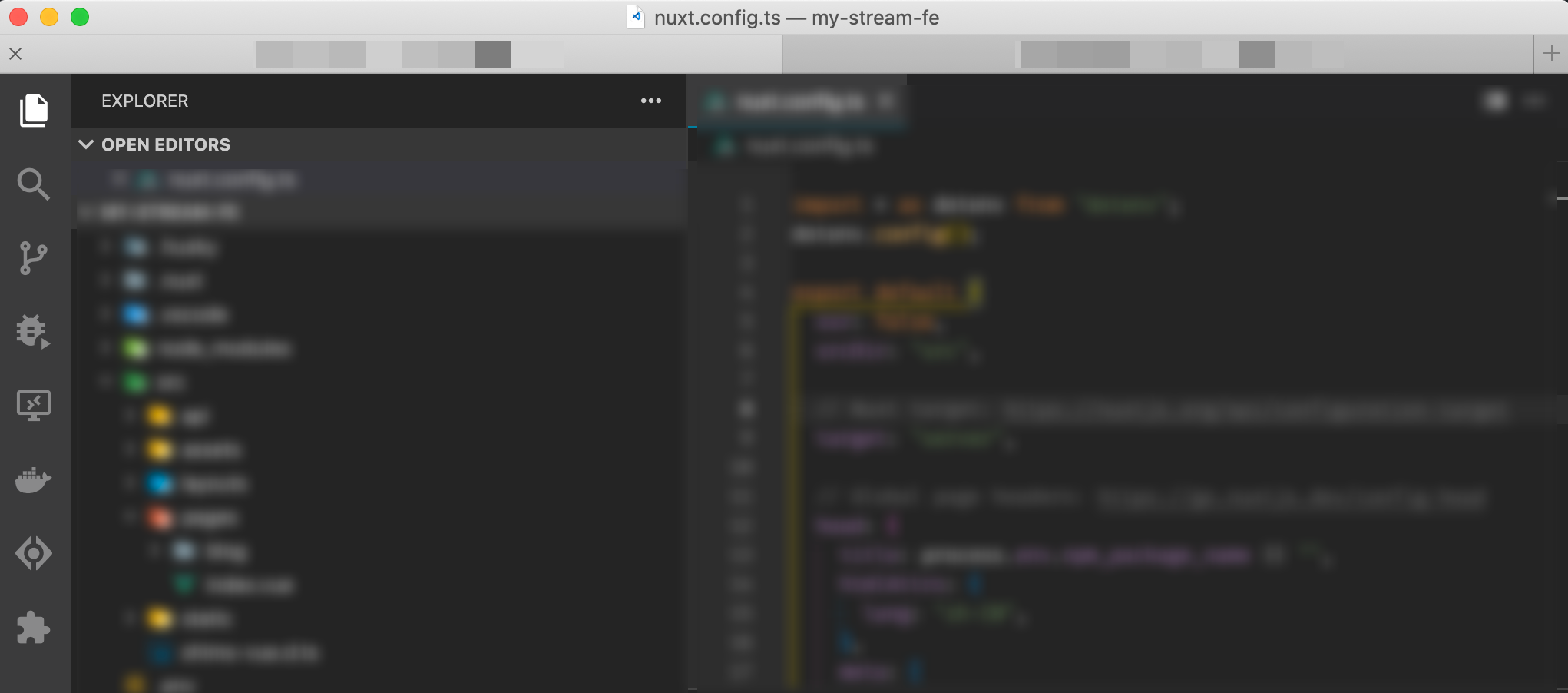Select the Explorer icon in the activity bar
The width and height of the screenshot is (1568, 693).
pyautogui.click(x=34, y=110)
